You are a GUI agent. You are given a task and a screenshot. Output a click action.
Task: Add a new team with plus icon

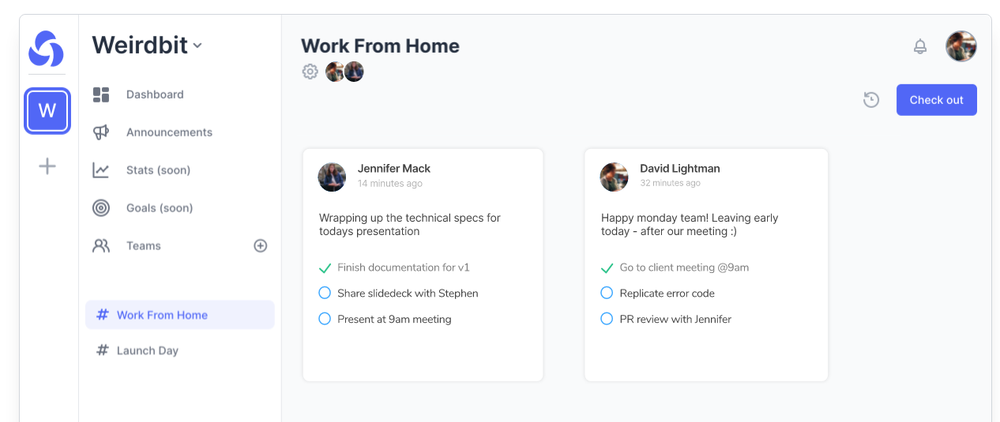point(260,245)
